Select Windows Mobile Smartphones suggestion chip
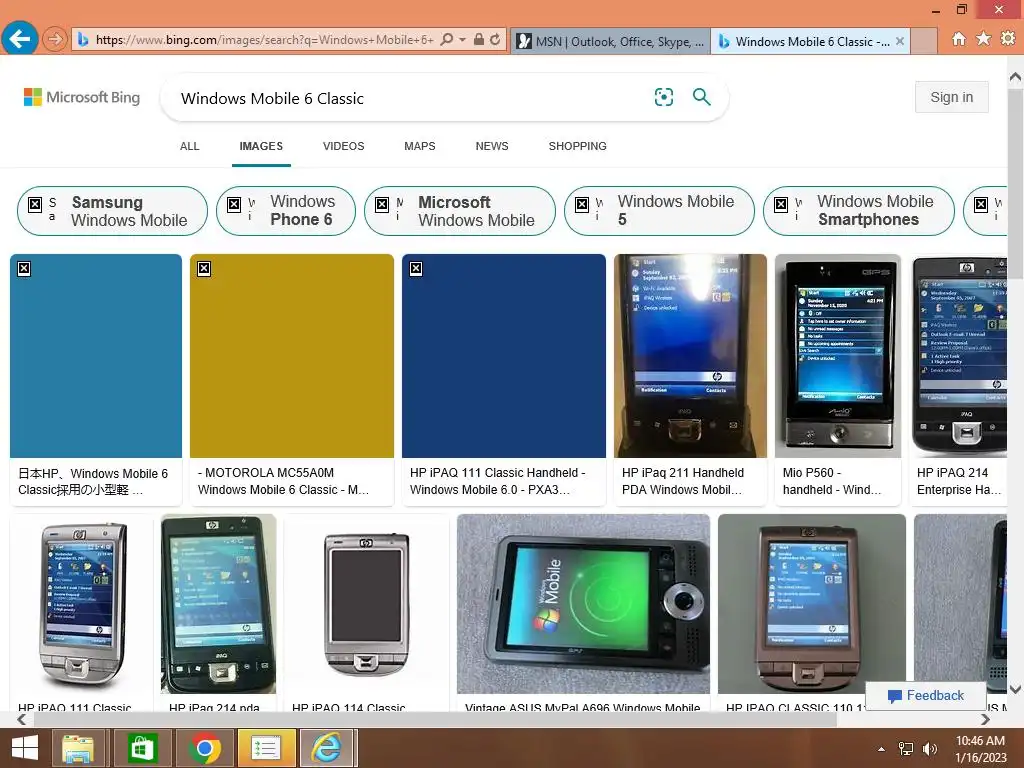Viewport: 1024px width, 768px height. (x=859, y=211)
